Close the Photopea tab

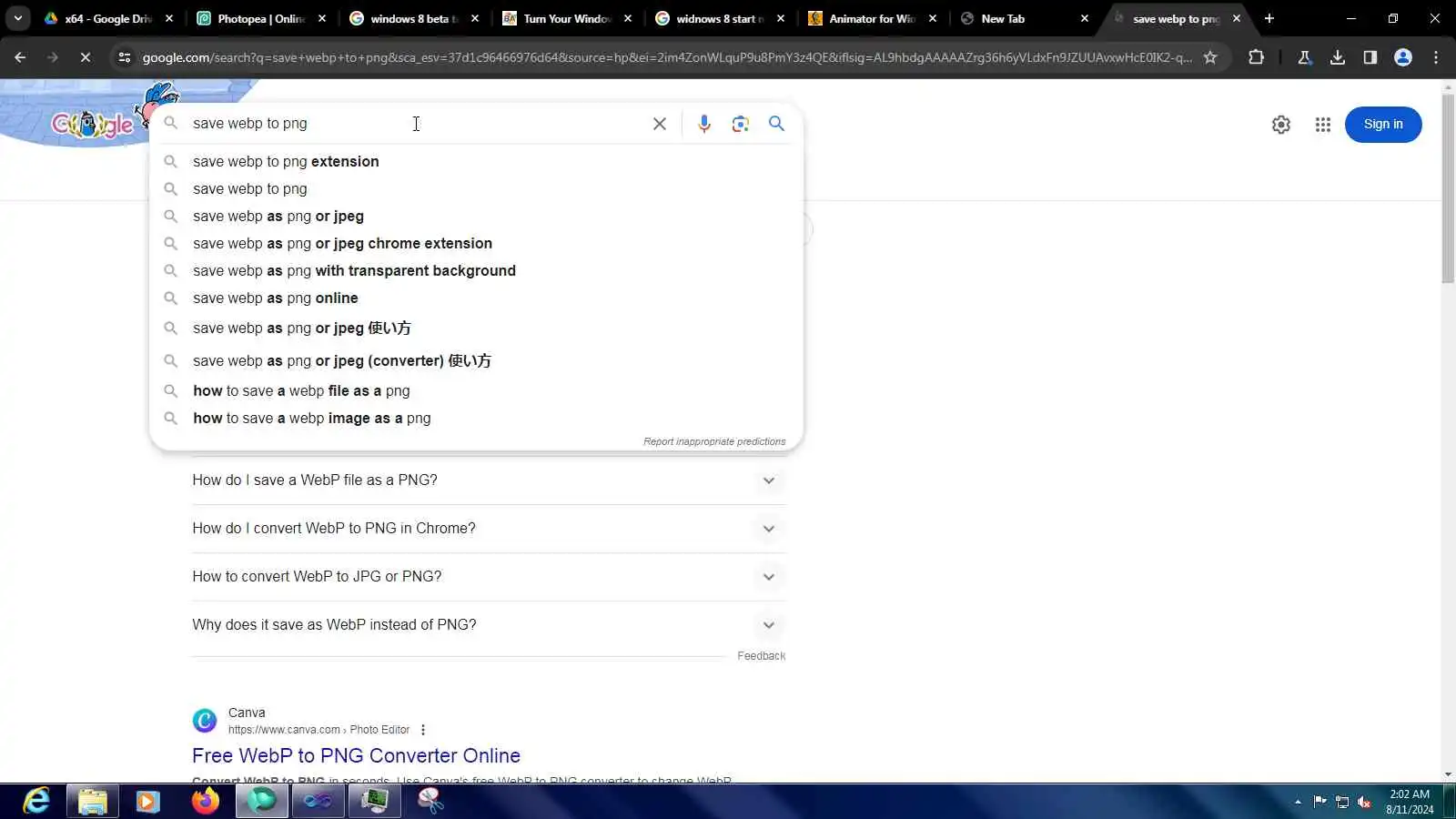pyautogui.click(x=321, y=18)
